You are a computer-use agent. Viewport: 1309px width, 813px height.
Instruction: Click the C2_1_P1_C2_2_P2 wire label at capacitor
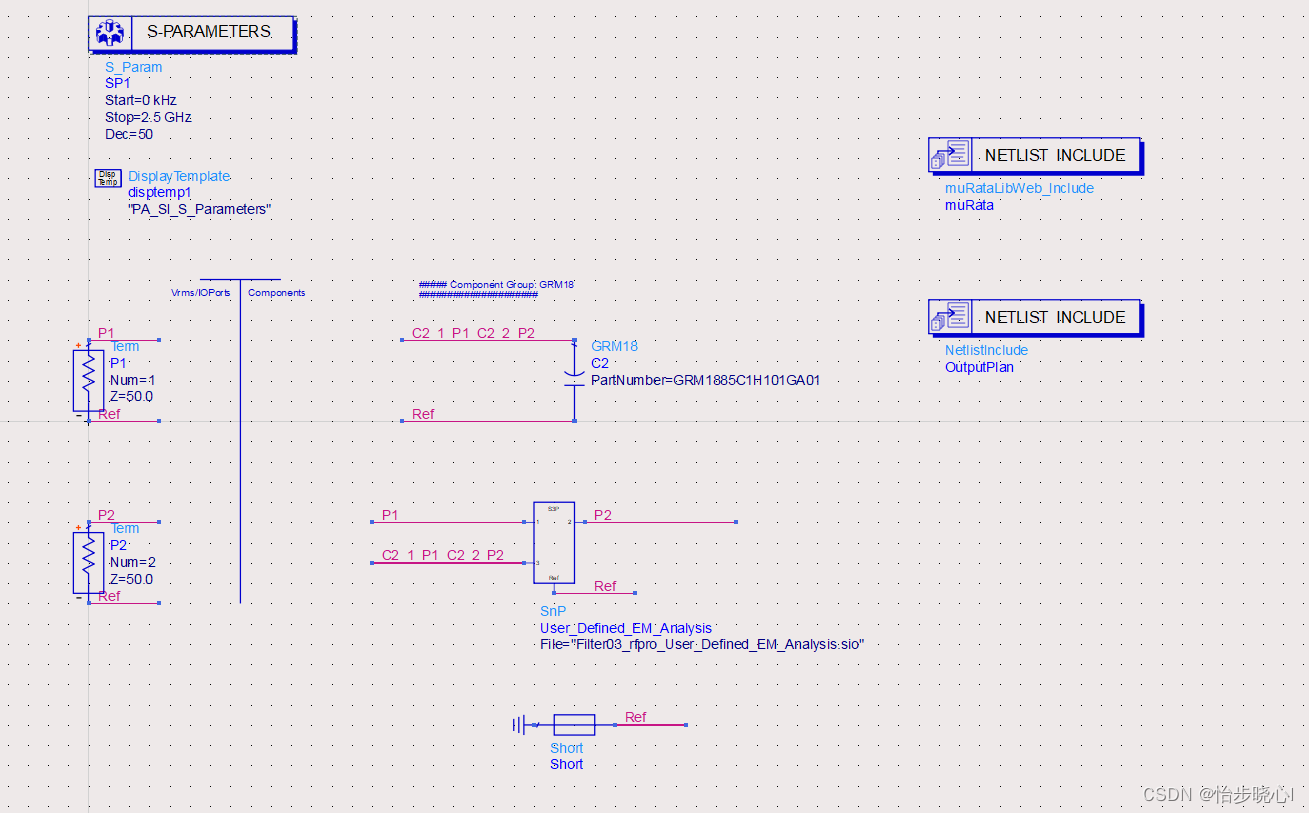(473, 333)
